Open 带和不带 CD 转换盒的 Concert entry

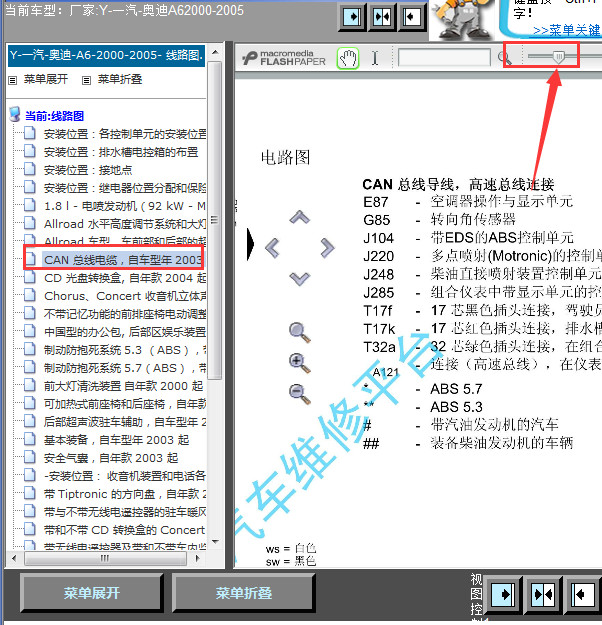(x=124, y=530)
